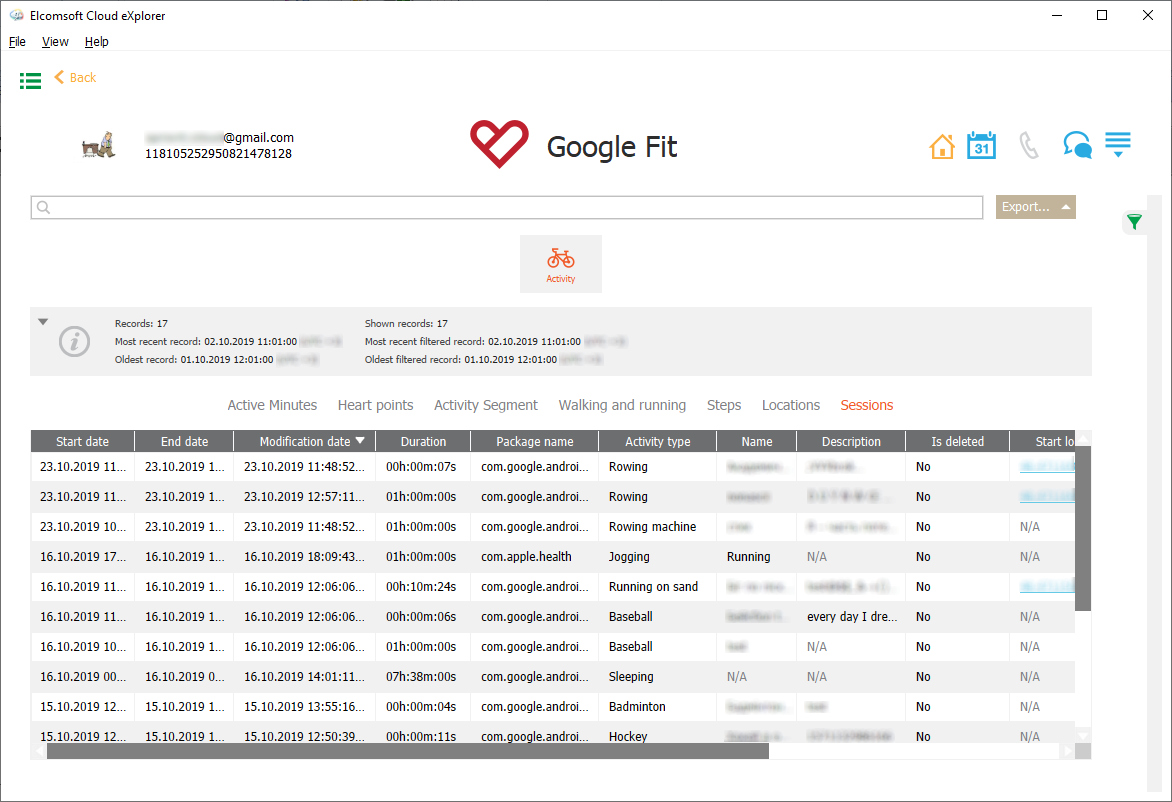Switch to Heart points tab

coord(375,405)
